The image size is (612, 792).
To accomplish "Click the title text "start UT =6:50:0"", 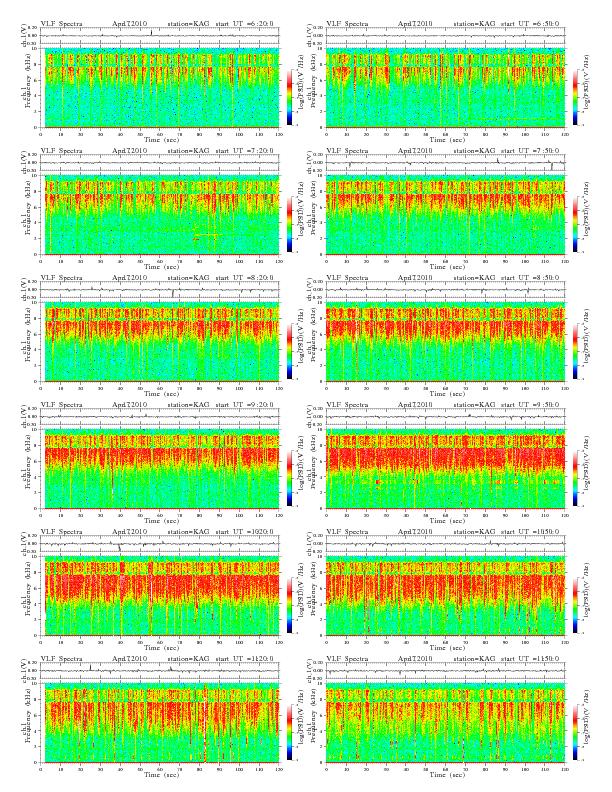I will 530,23.
